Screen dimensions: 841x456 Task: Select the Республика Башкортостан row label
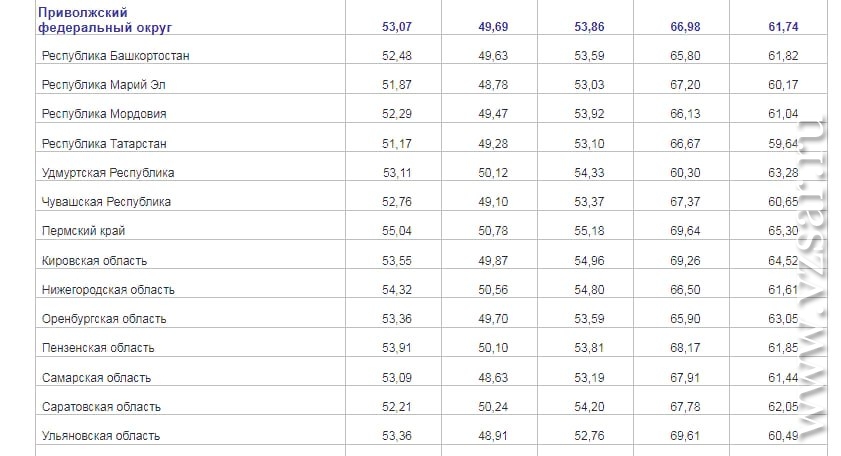115,56
